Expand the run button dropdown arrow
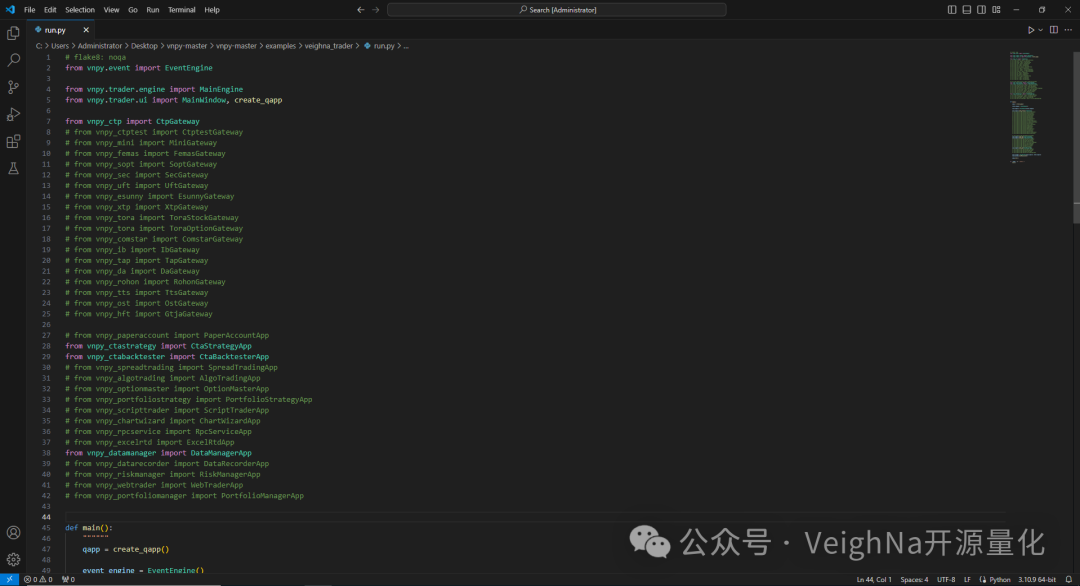This screenshot has width=1080, height=586. coord(1040,30)
